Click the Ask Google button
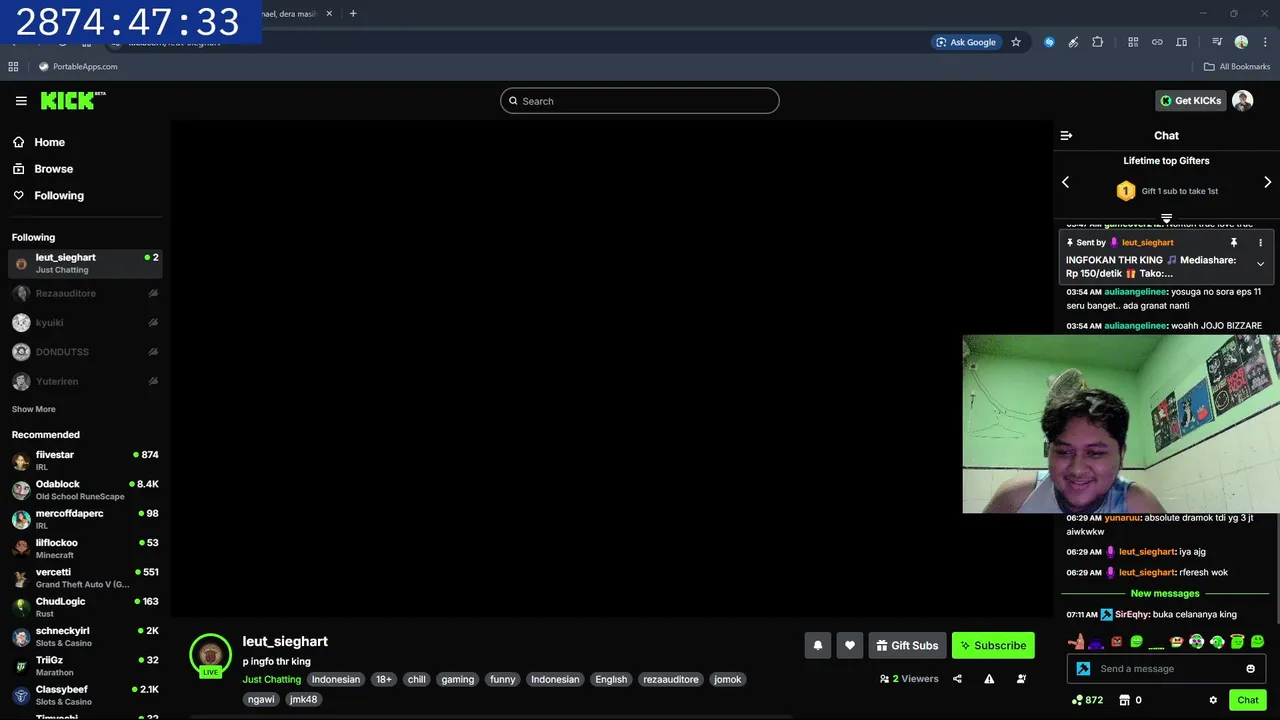This screenshot has height=720, width=1280. (x=965, y=42)
